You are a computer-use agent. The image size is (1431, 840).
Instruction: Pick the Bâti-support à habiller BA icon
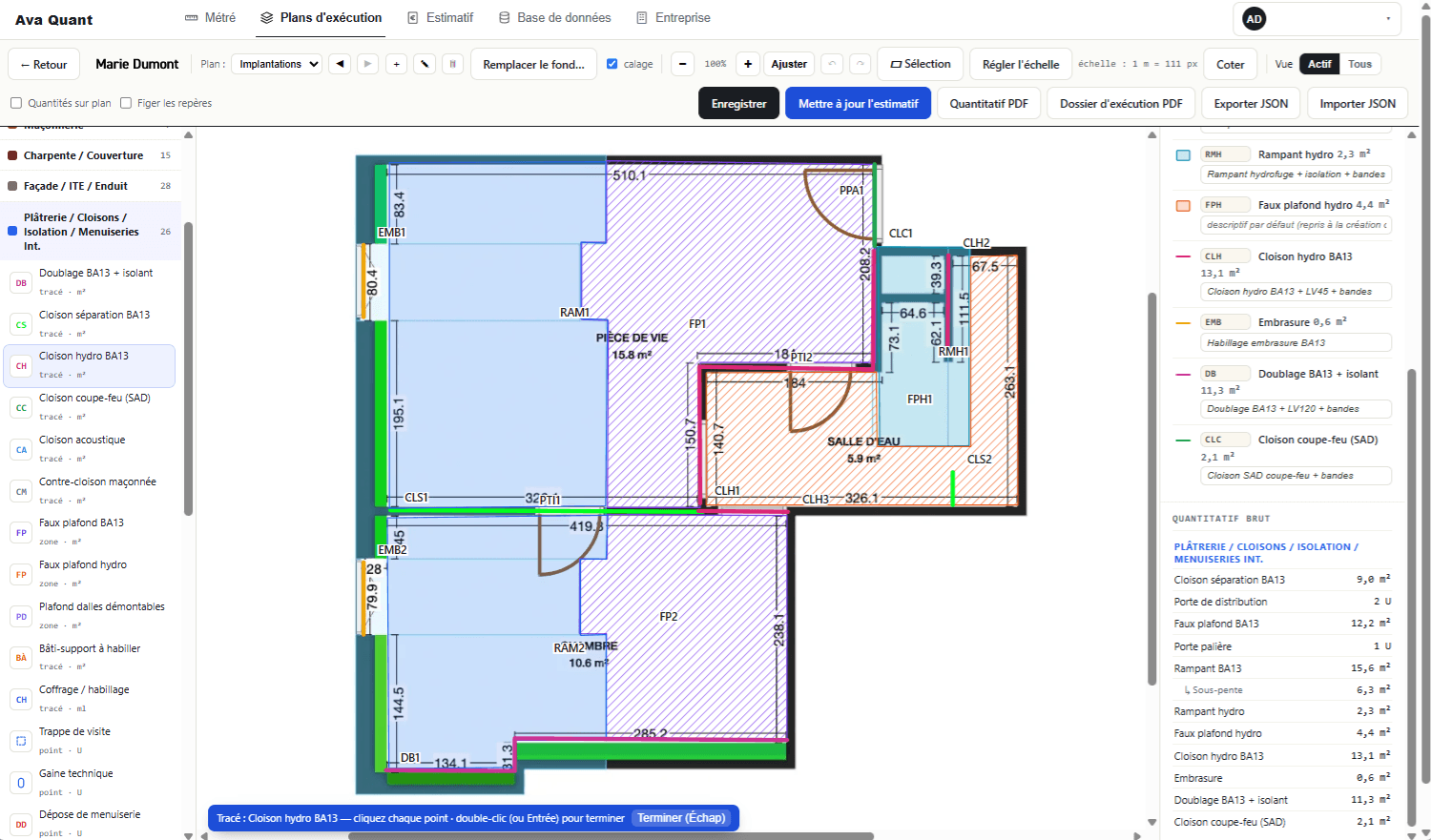coord(21,658)
